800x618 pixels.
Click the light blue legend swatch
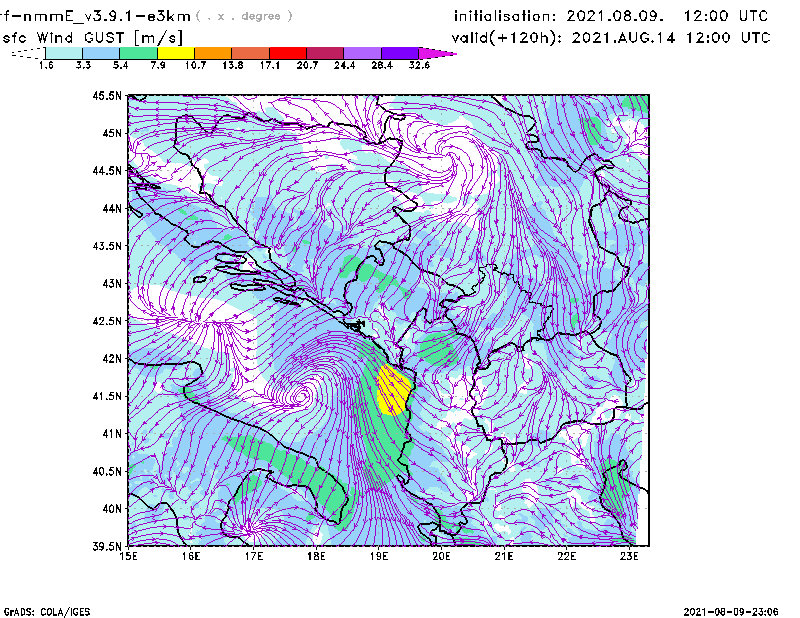[x=101, y=53]
